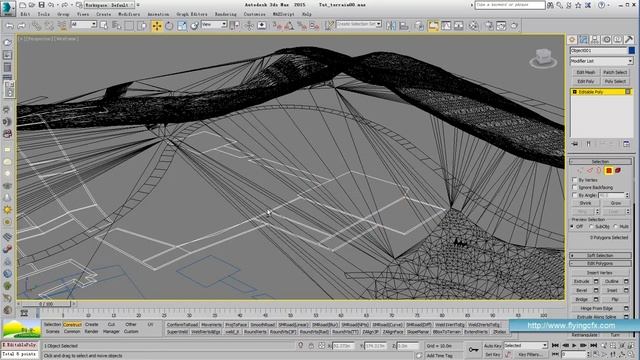Expand the Soft Selection rollout
Image resolution: width=640 pixels, height=360 pixels.
(600, 256)
